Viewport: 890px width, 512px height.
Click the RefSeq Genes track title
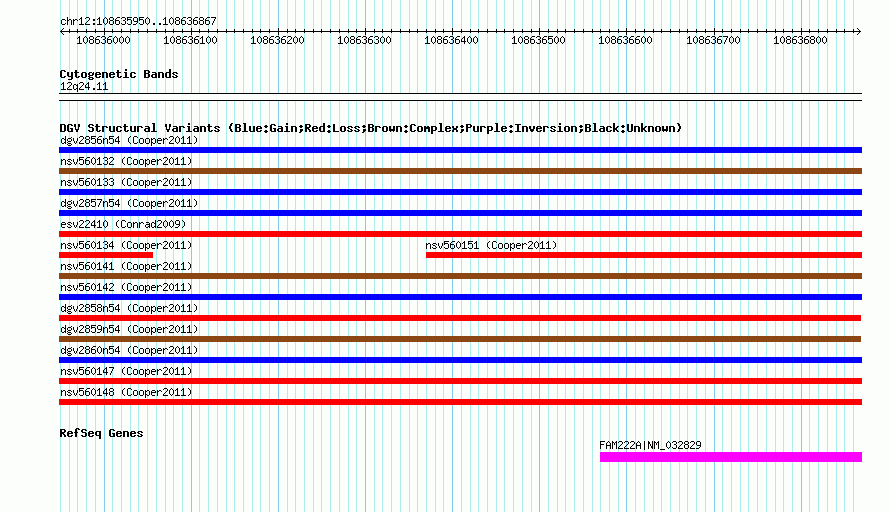tap(101, 433)
